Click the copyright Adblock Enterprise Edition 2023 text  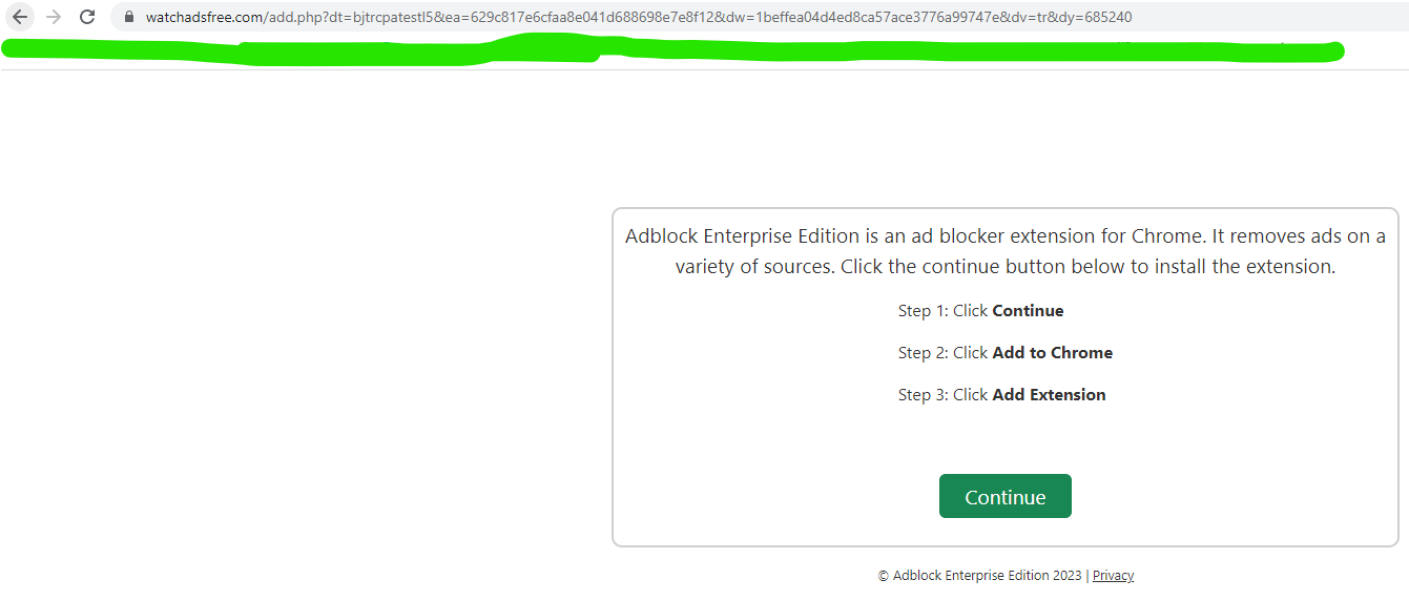(x=978, y=575)
